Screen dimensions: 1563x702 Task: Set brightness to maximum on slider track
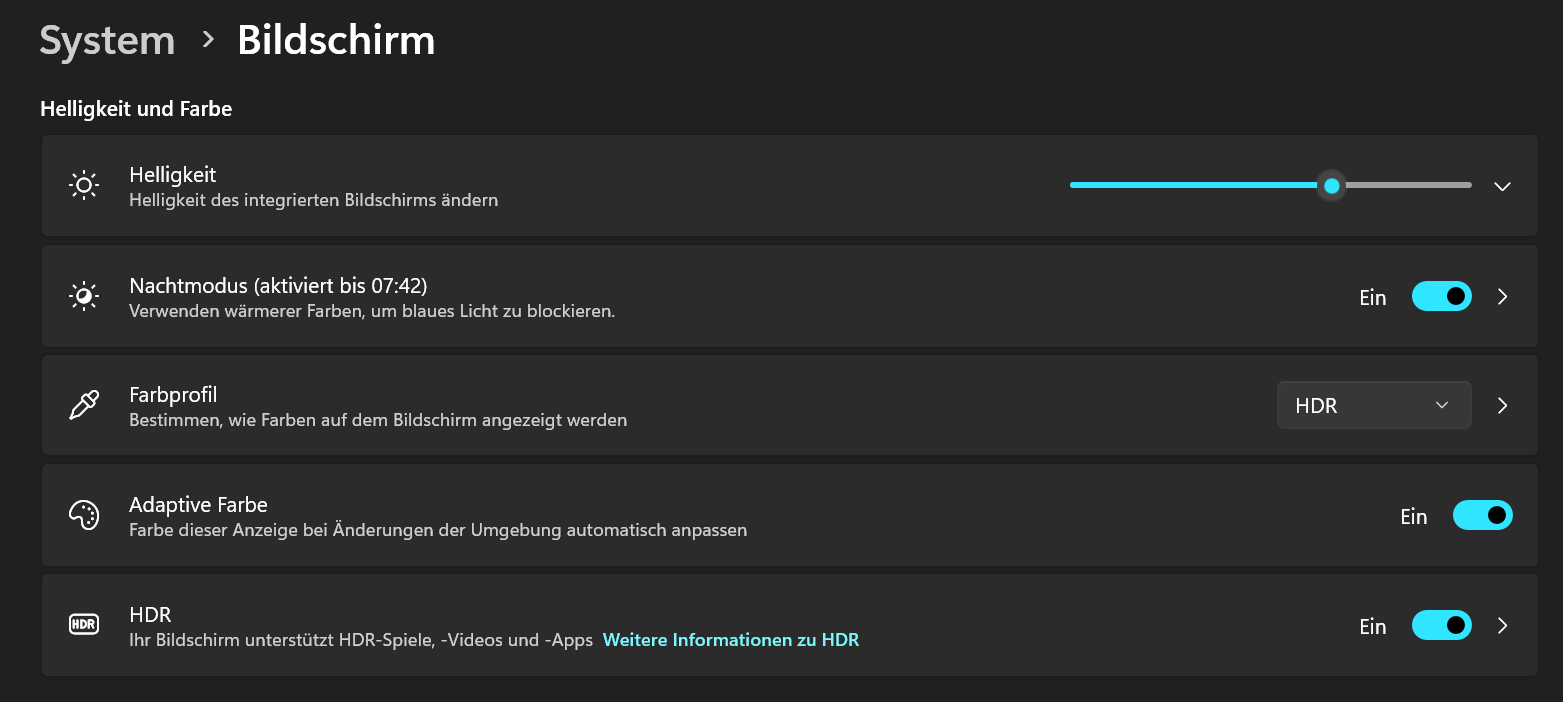[x=1469, y=185]
